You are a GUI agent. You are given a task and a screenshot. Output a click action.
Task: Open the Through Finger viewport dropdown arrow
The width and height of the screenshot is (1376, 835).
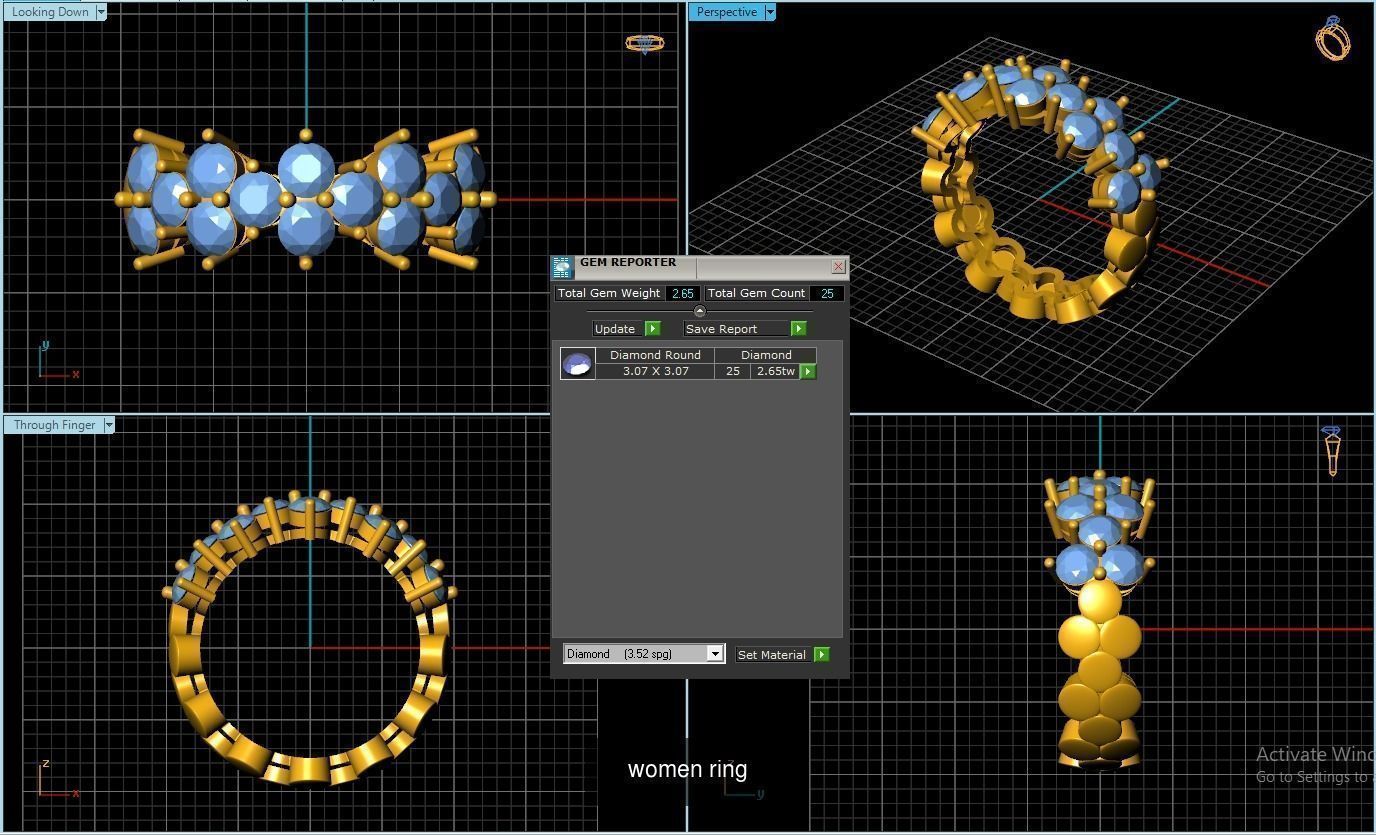point(109,425)
